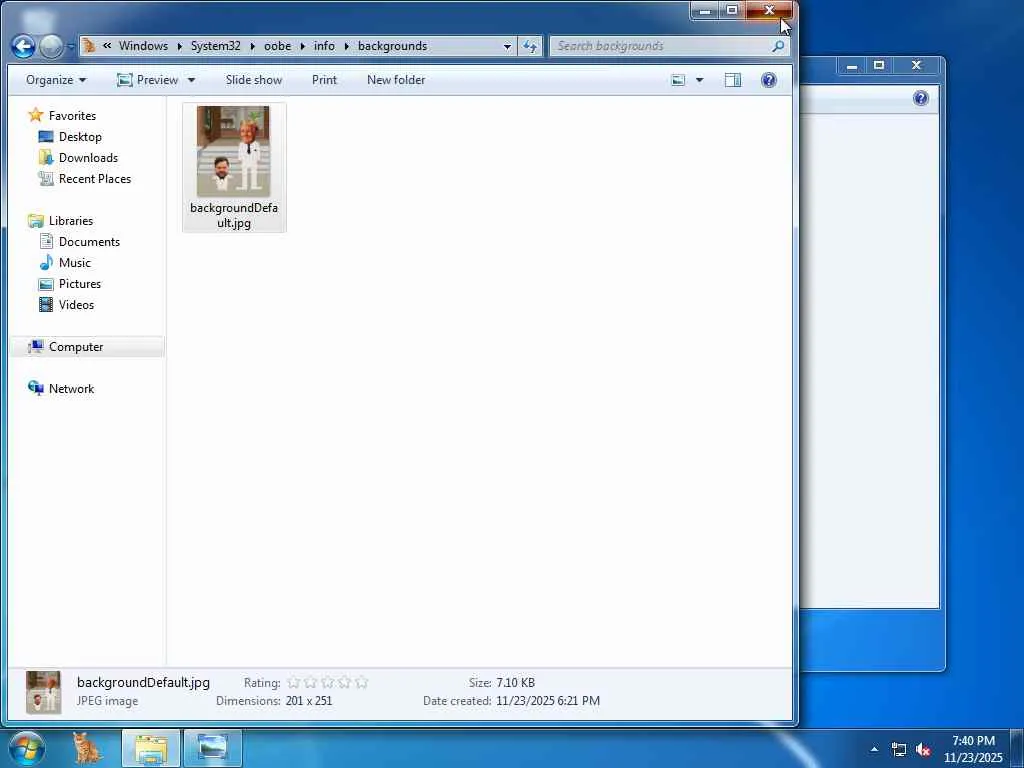Select Favorites in the navigation pane

pos(72,116)
